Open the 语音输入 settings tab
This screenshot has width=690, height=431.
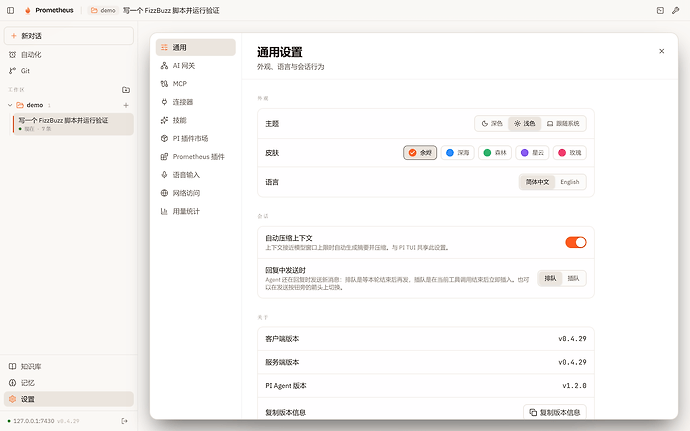[x=195, y=175]
